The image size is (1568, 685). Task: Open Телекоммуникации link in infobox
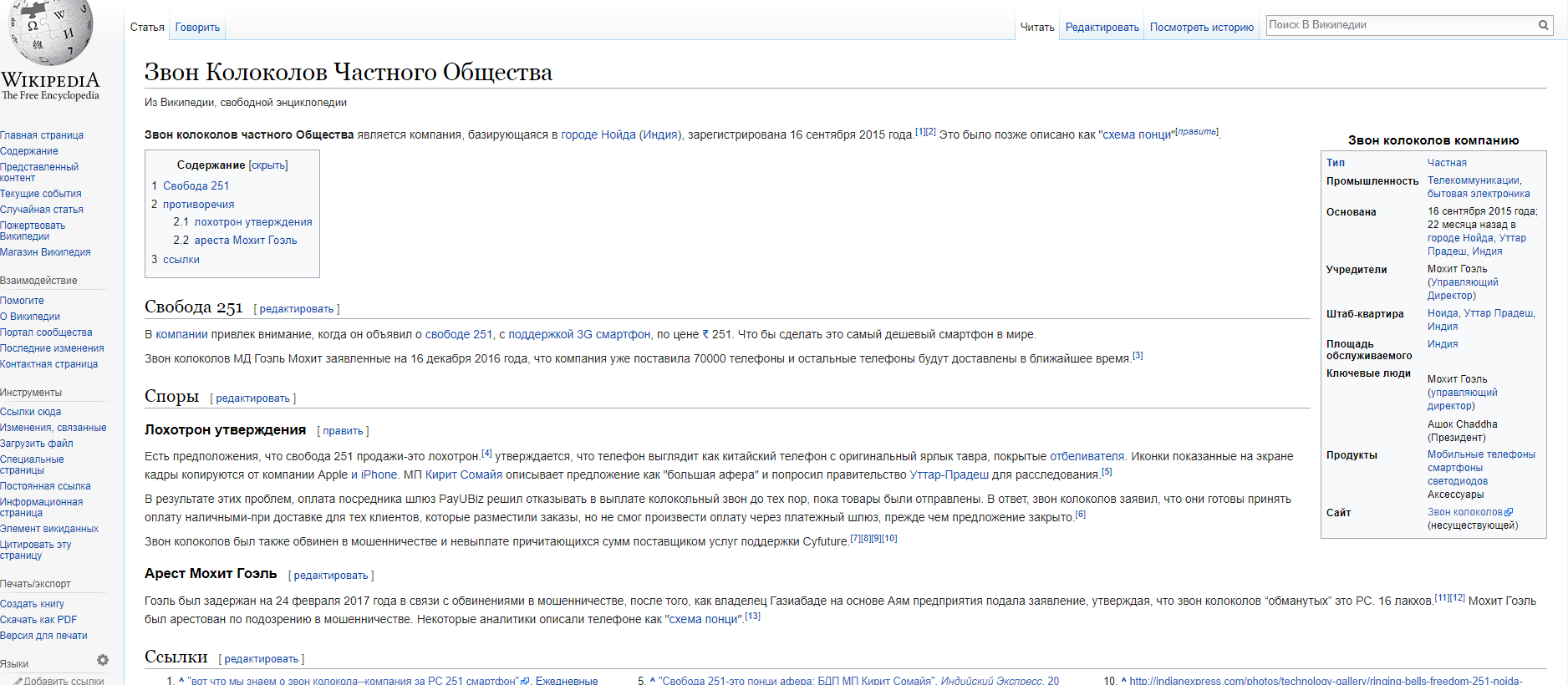pos(1474,180)
